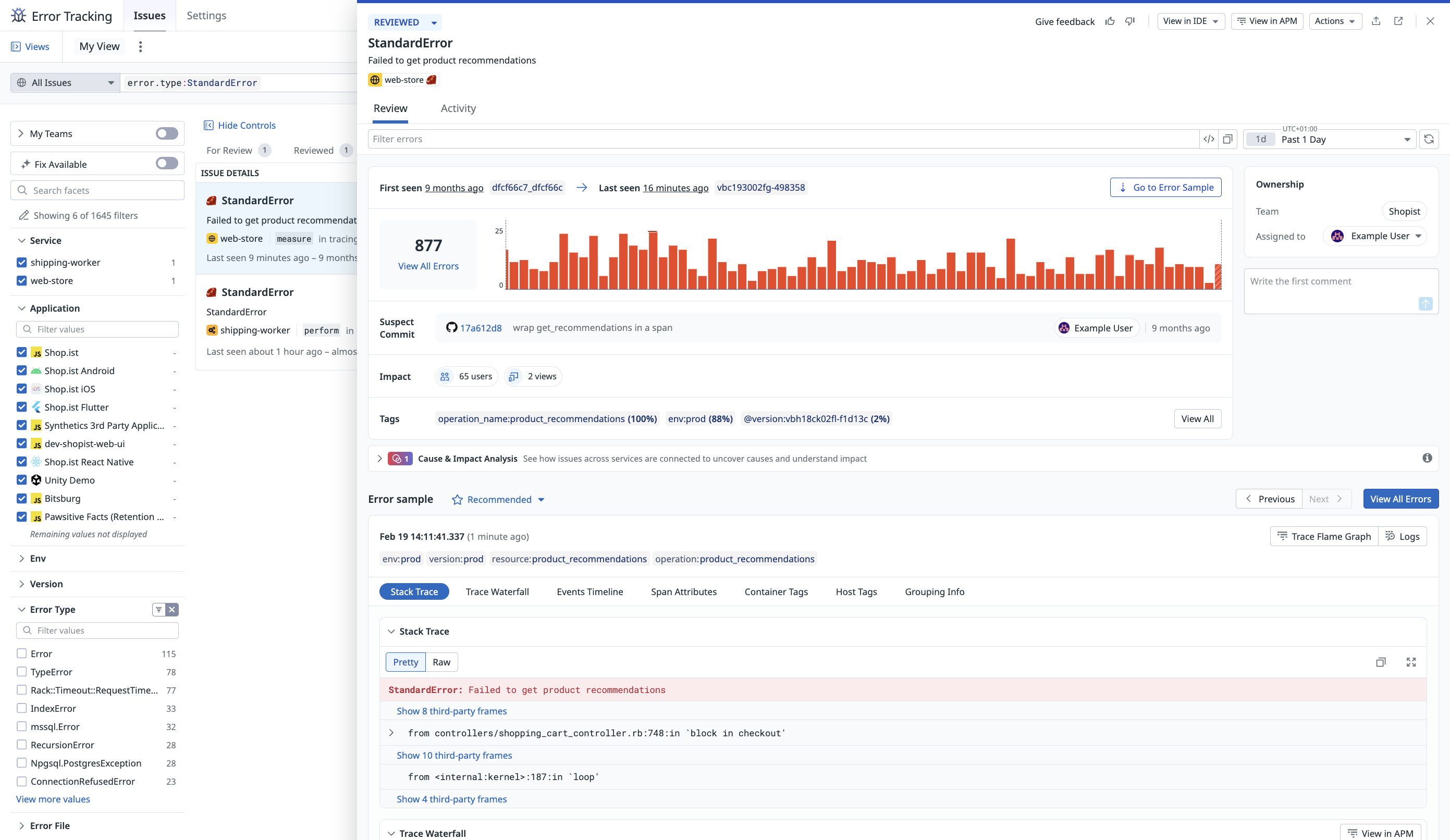Select the Trace Waterfall tab
Image resolution: width=1450 pixels, height=840 pixels.
[497, 591]
